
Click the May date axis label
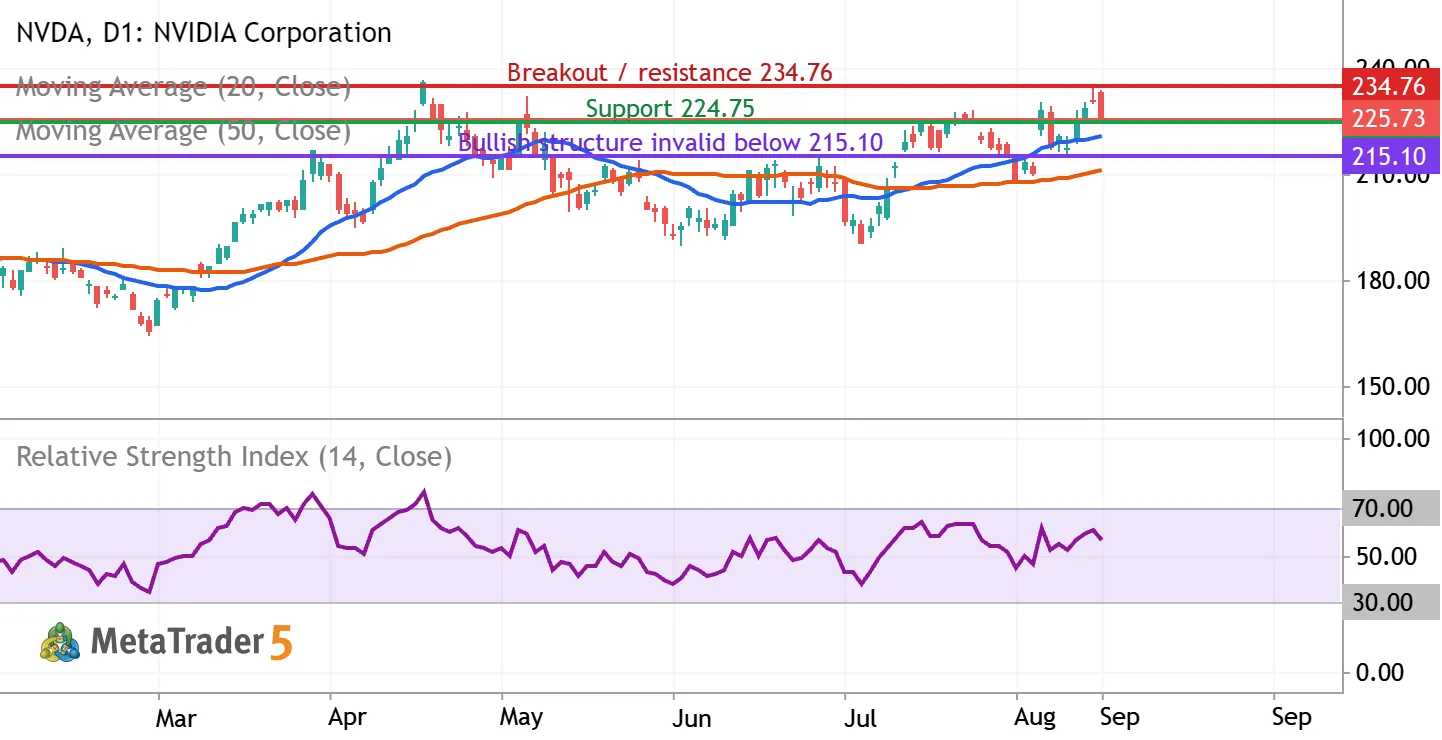(521, 717)
